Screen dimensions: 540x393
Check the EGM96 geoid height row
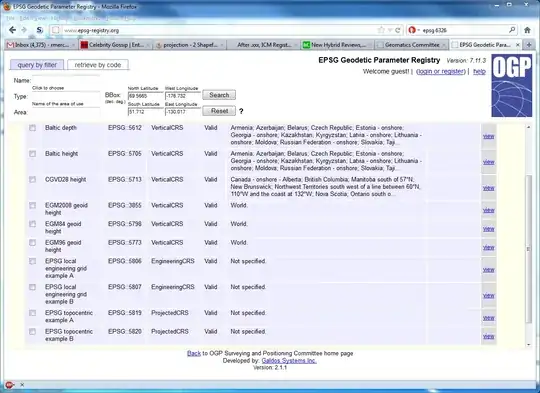tap(32, 243)
